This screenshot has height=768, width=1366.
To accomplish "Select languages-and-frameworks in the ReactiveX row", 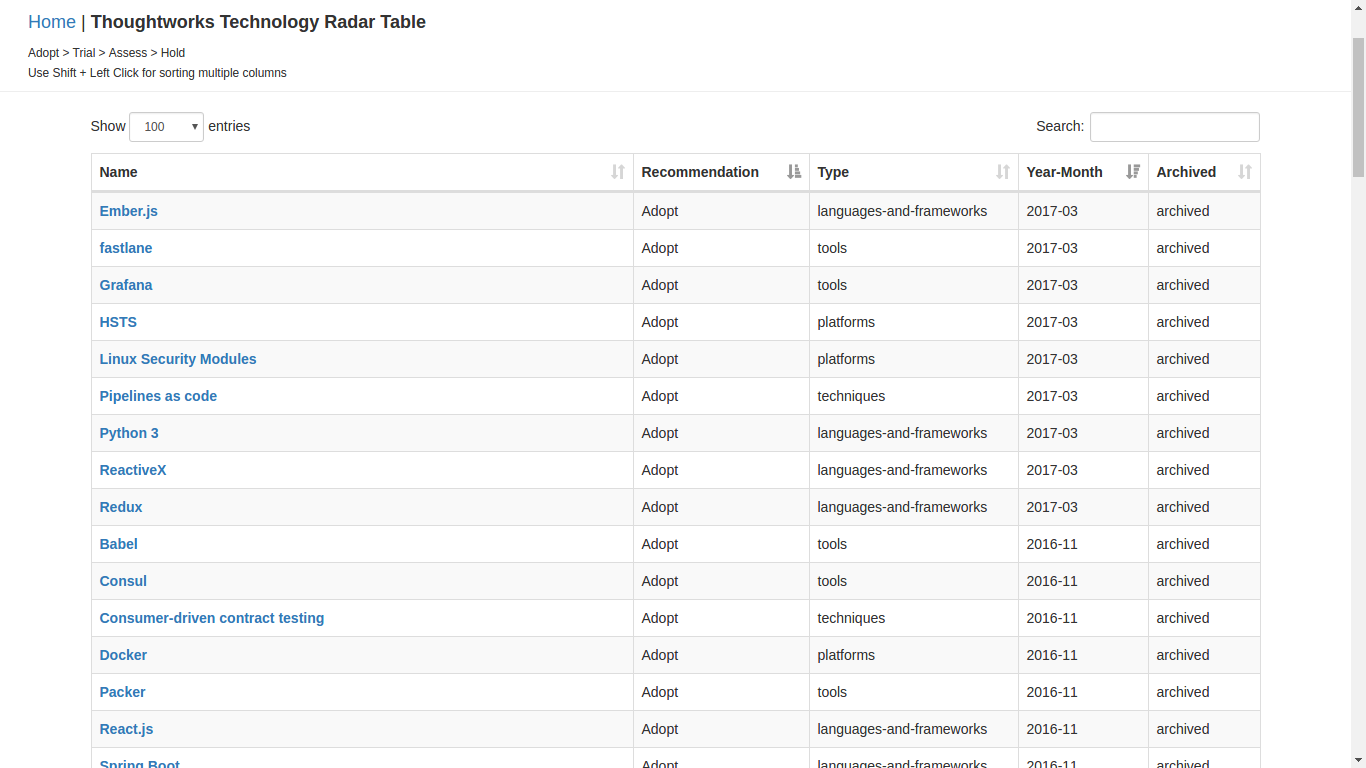I will tap(902, 470).
